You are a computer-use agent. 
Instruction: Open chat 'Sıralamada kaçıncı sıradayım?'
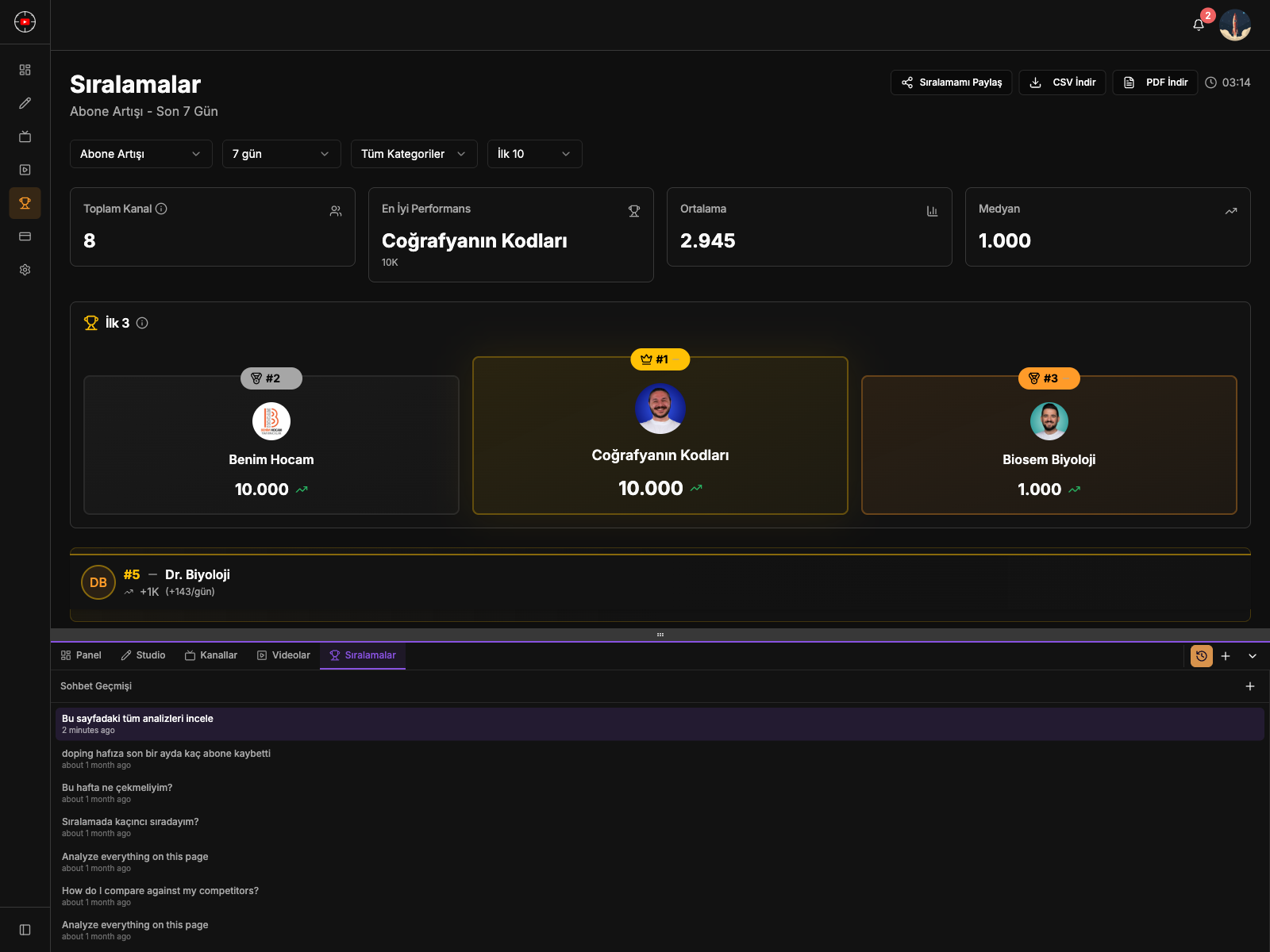[660, 827]
